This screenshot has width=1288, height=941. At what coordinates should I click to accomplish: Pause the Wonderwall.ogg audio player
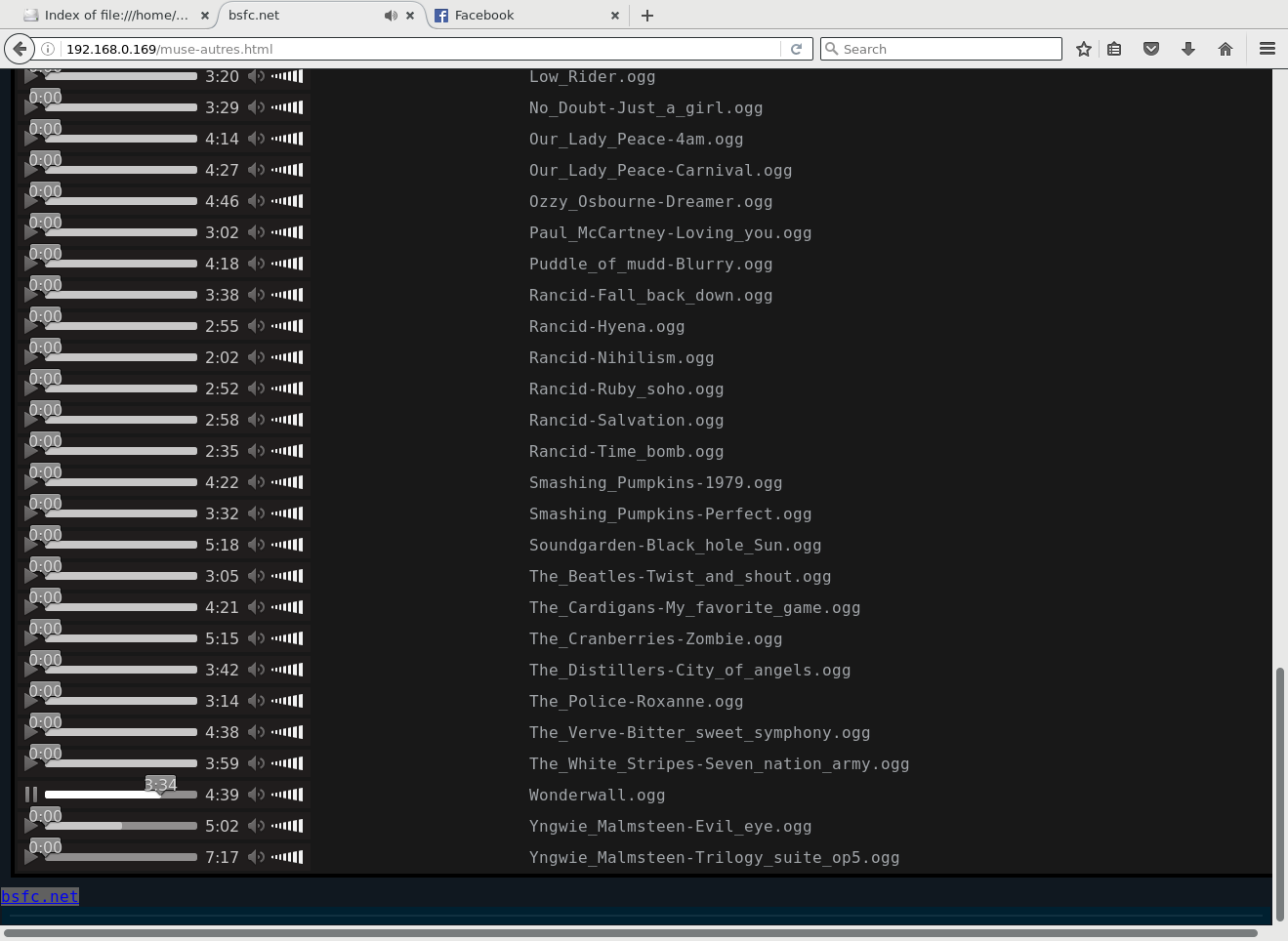point(31,795)
